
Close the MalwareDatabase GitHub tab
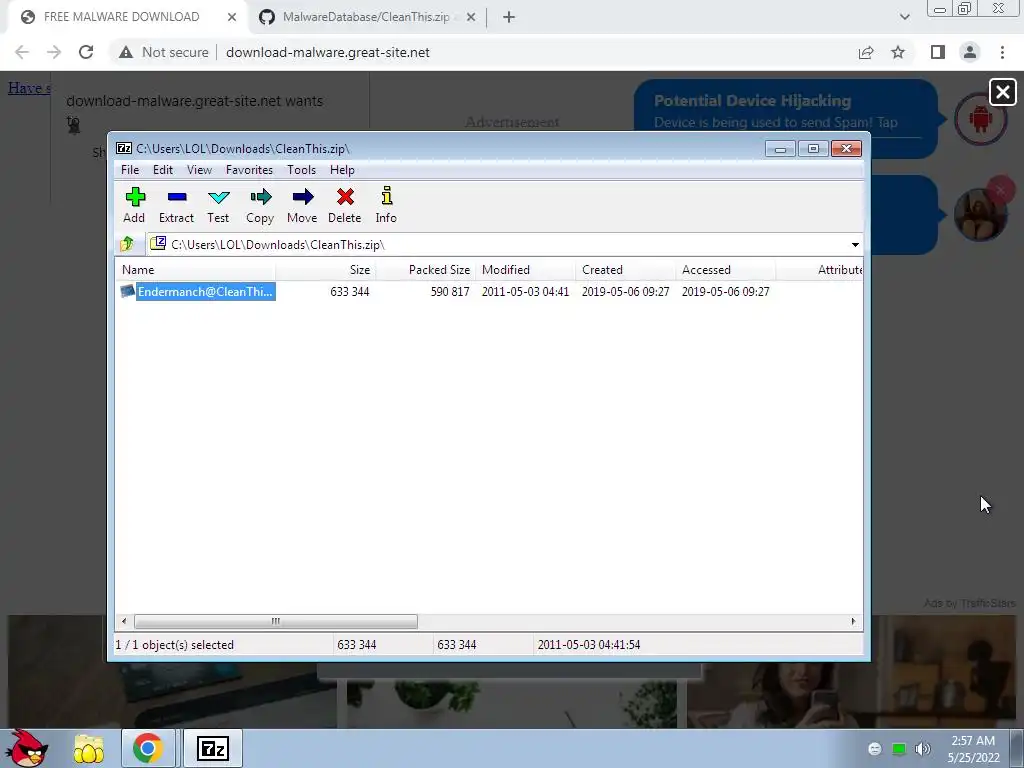(471, 17)
